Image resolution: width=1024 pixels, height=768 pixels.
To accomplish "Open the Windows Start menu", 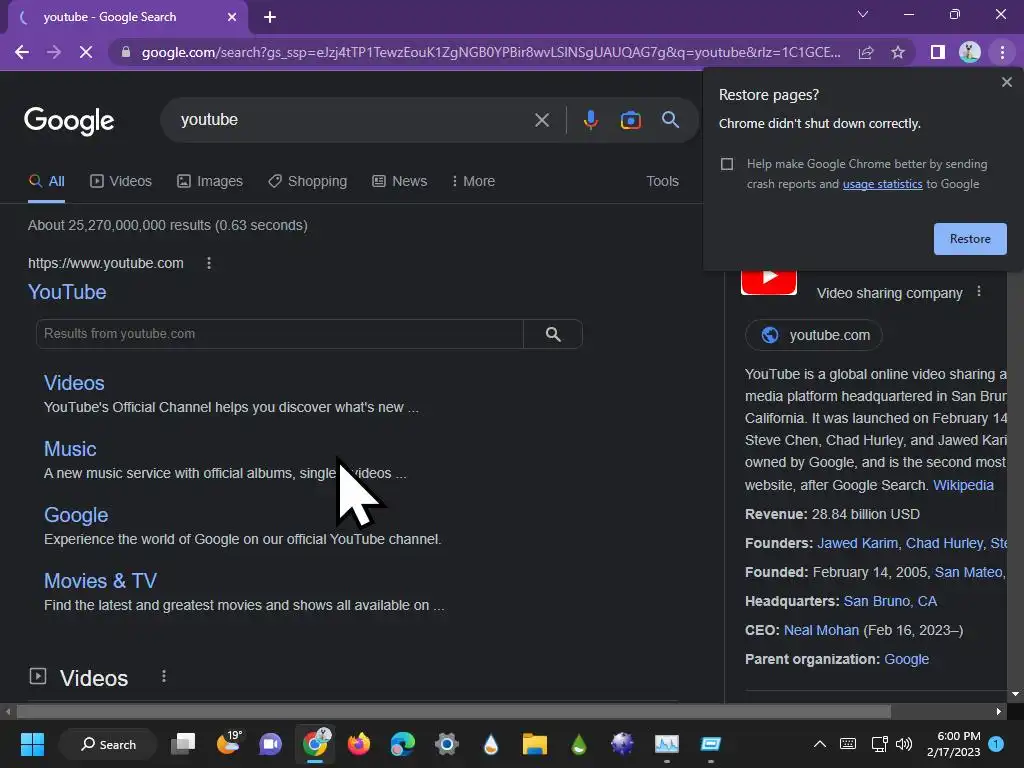I will click(32, 744).
